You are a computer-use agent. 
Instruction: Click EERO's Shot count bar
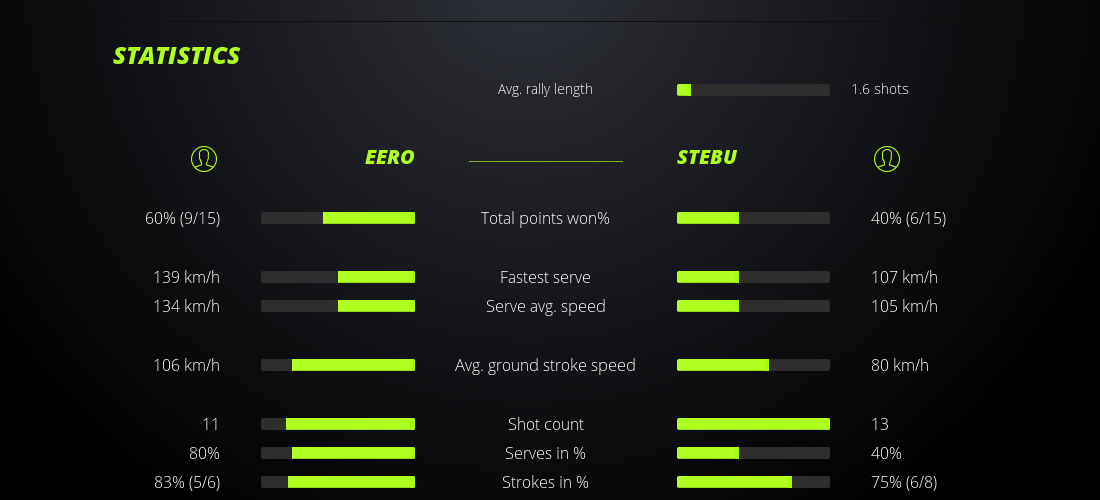(x=338, y=424)
